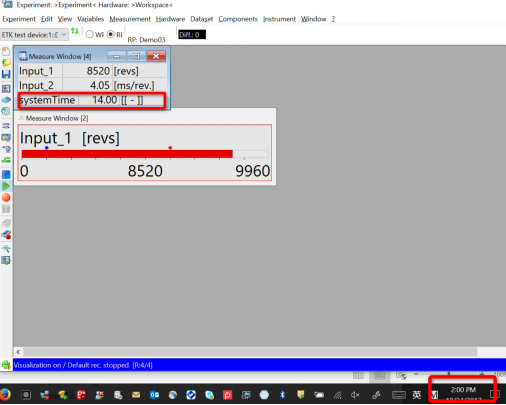Screen dimensions: 506x405
Task: Open the Window menu
Action: (314, 19)
